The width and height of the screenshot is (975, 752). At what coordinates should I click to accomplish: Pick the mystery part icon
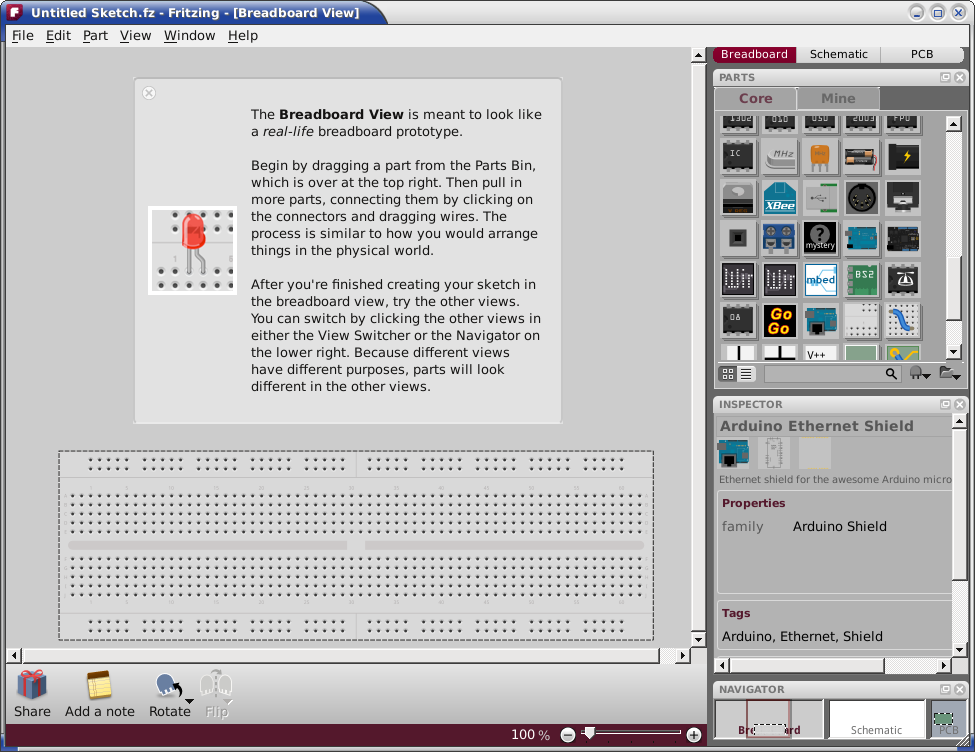pos(820,238)
